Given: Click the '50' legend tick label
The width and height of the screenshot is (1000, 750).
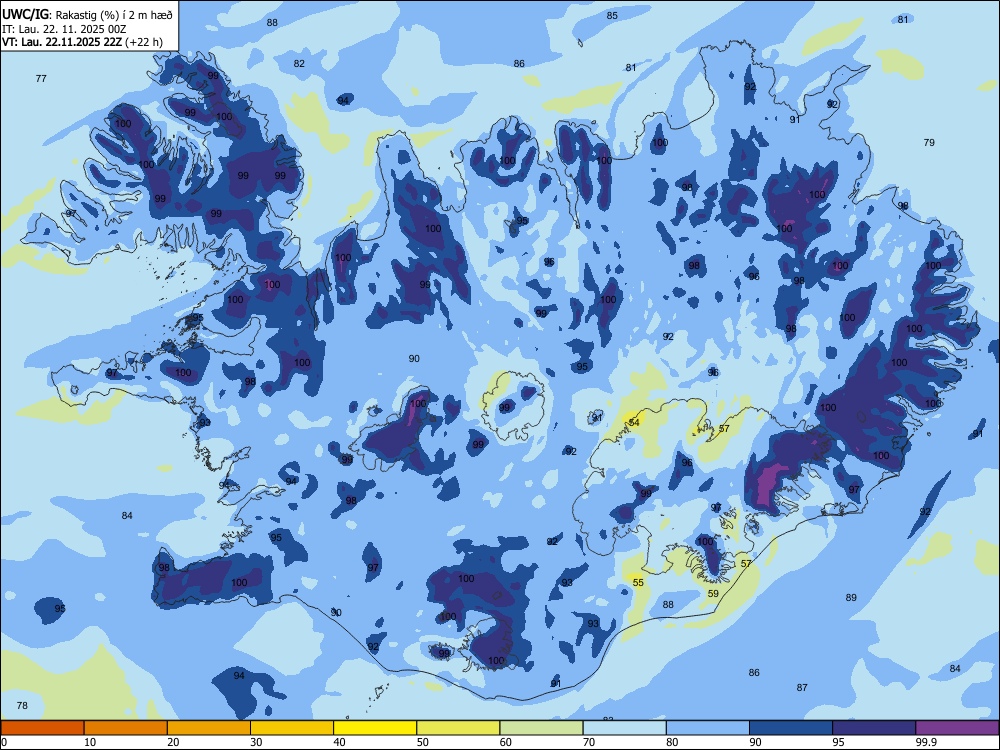Looking at the screenshot, I should tap(423, 742).
